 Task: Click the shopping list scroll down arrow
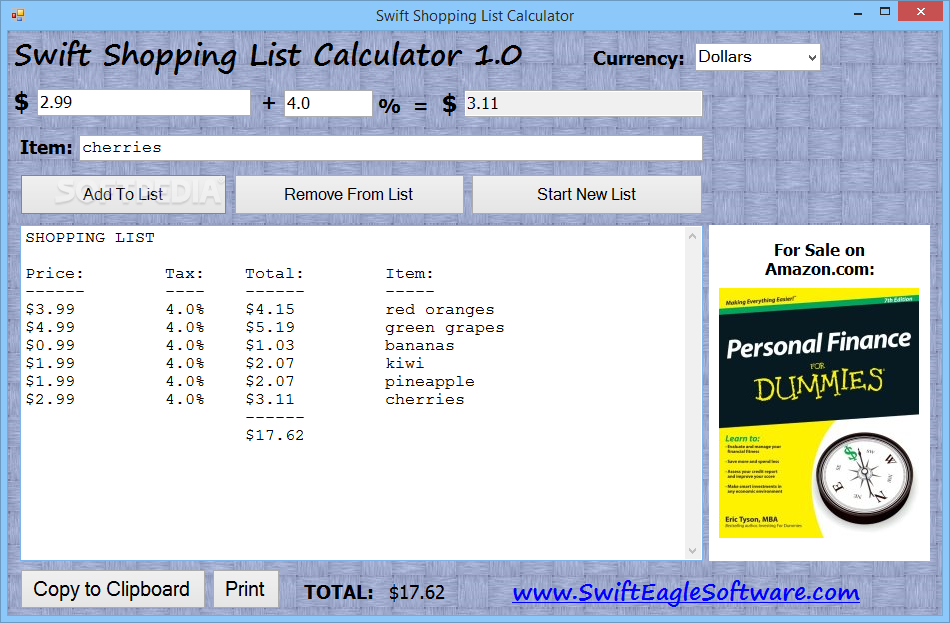point(693,551)
